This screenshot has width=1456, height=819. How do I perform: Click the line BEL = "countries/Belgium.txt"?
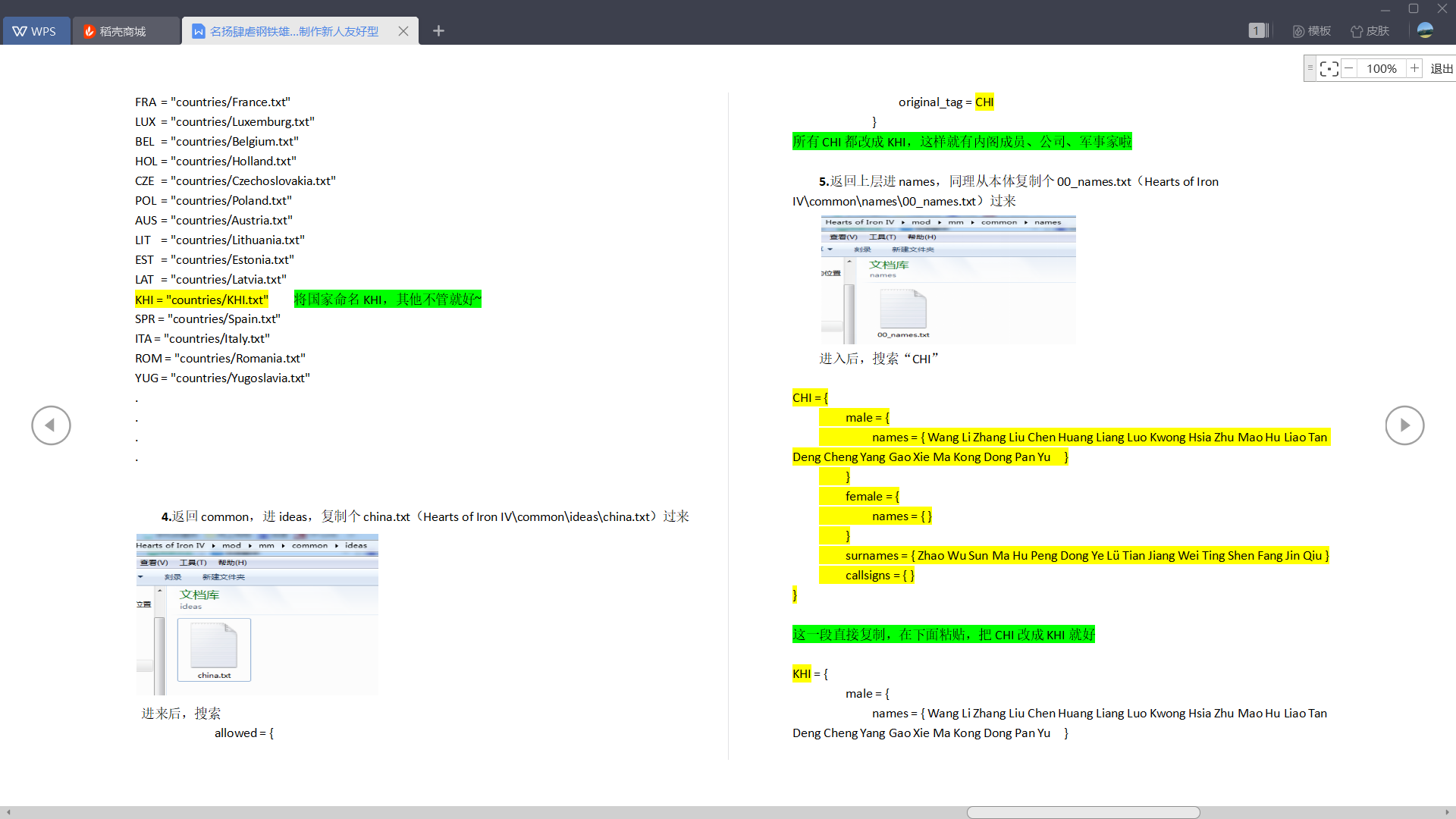point(217,141)
